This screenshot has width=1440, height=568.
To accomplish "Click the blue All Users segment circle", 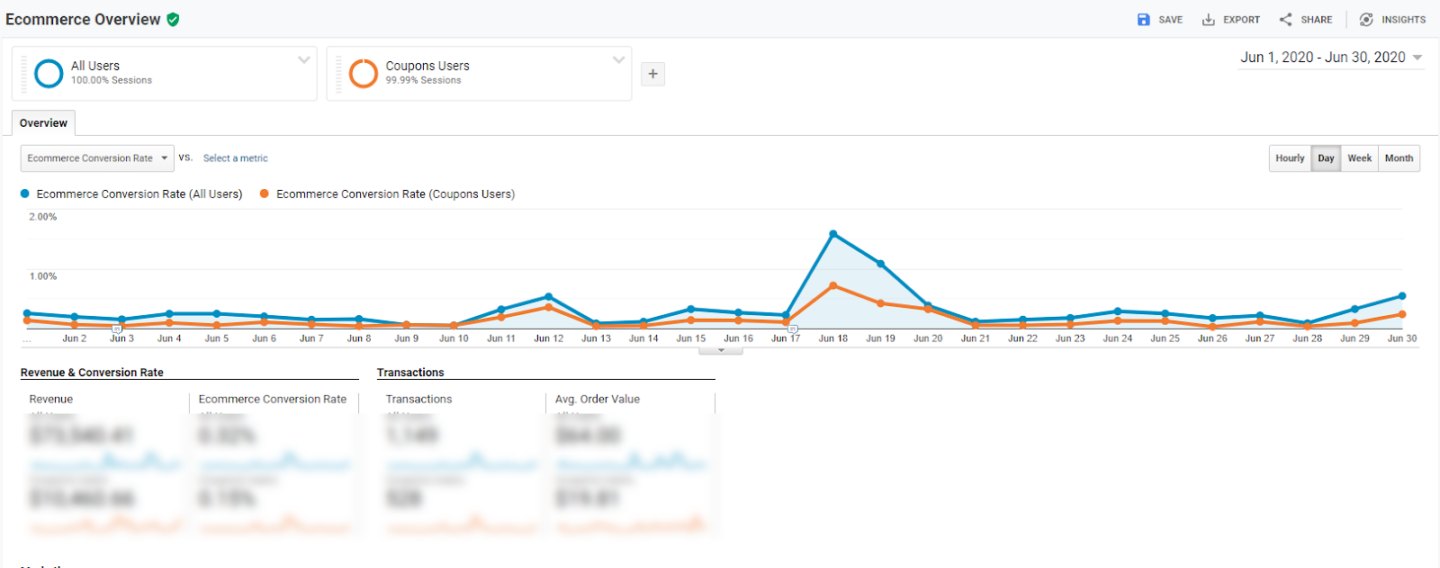I will (48, 73).
